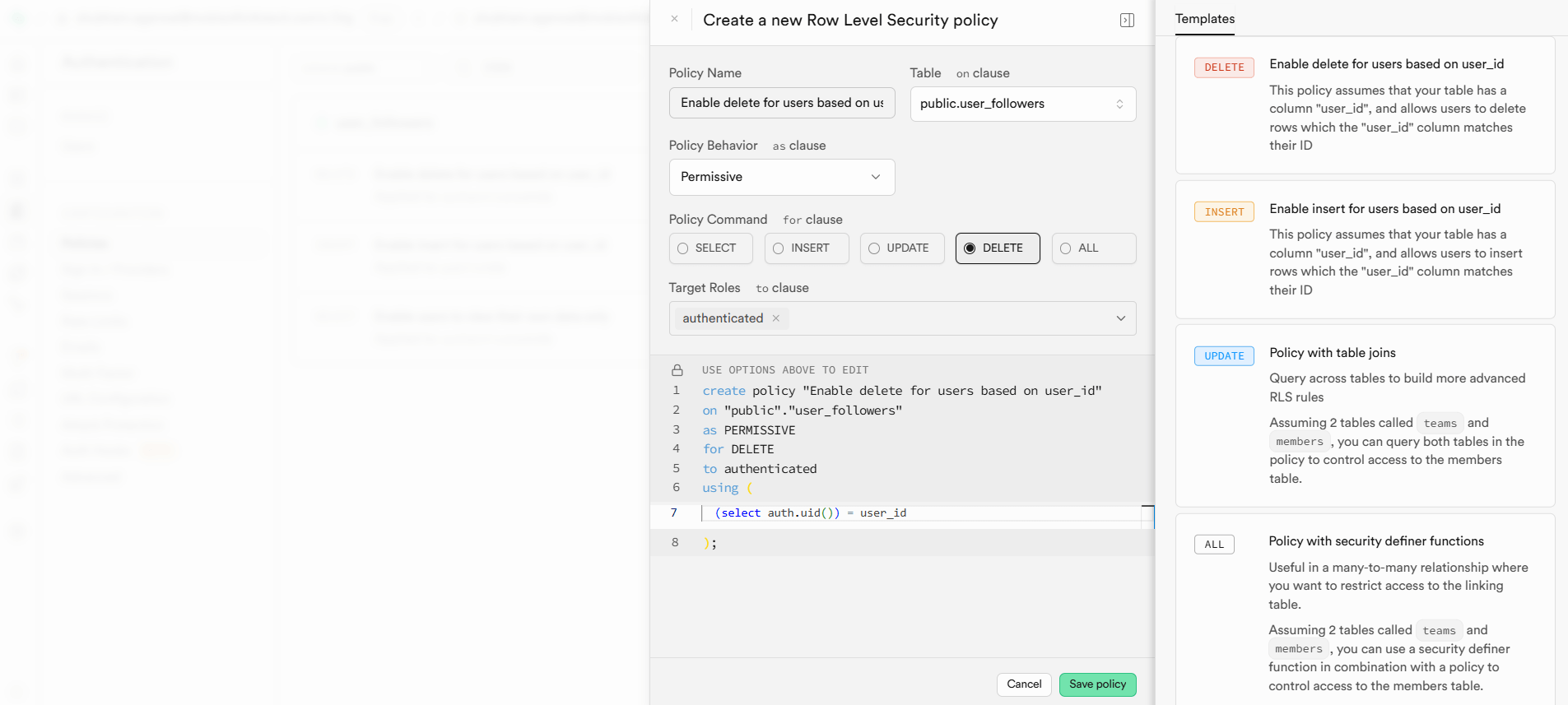Choose the Enable delete for users template

click(1365, 104)
